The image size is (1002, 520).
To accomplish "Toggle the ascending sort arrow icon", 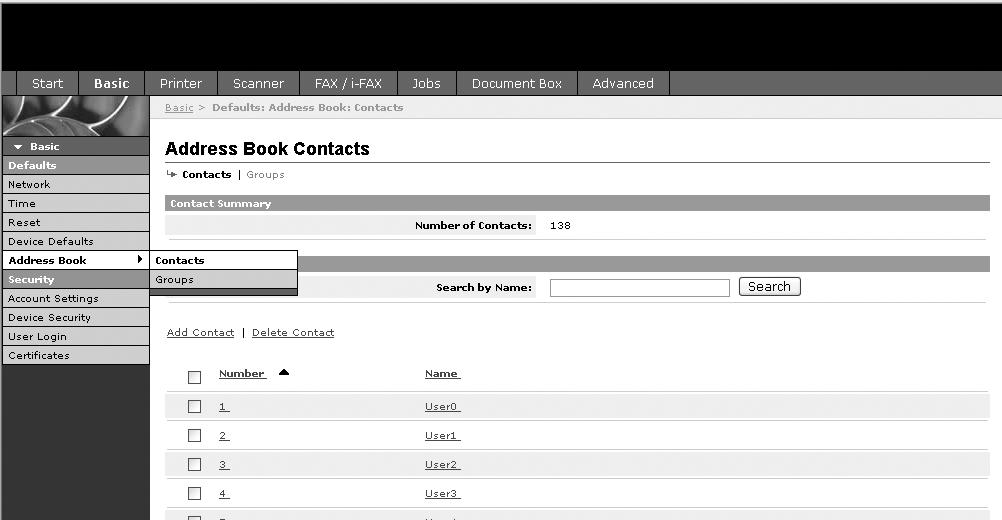I will 284,372.
